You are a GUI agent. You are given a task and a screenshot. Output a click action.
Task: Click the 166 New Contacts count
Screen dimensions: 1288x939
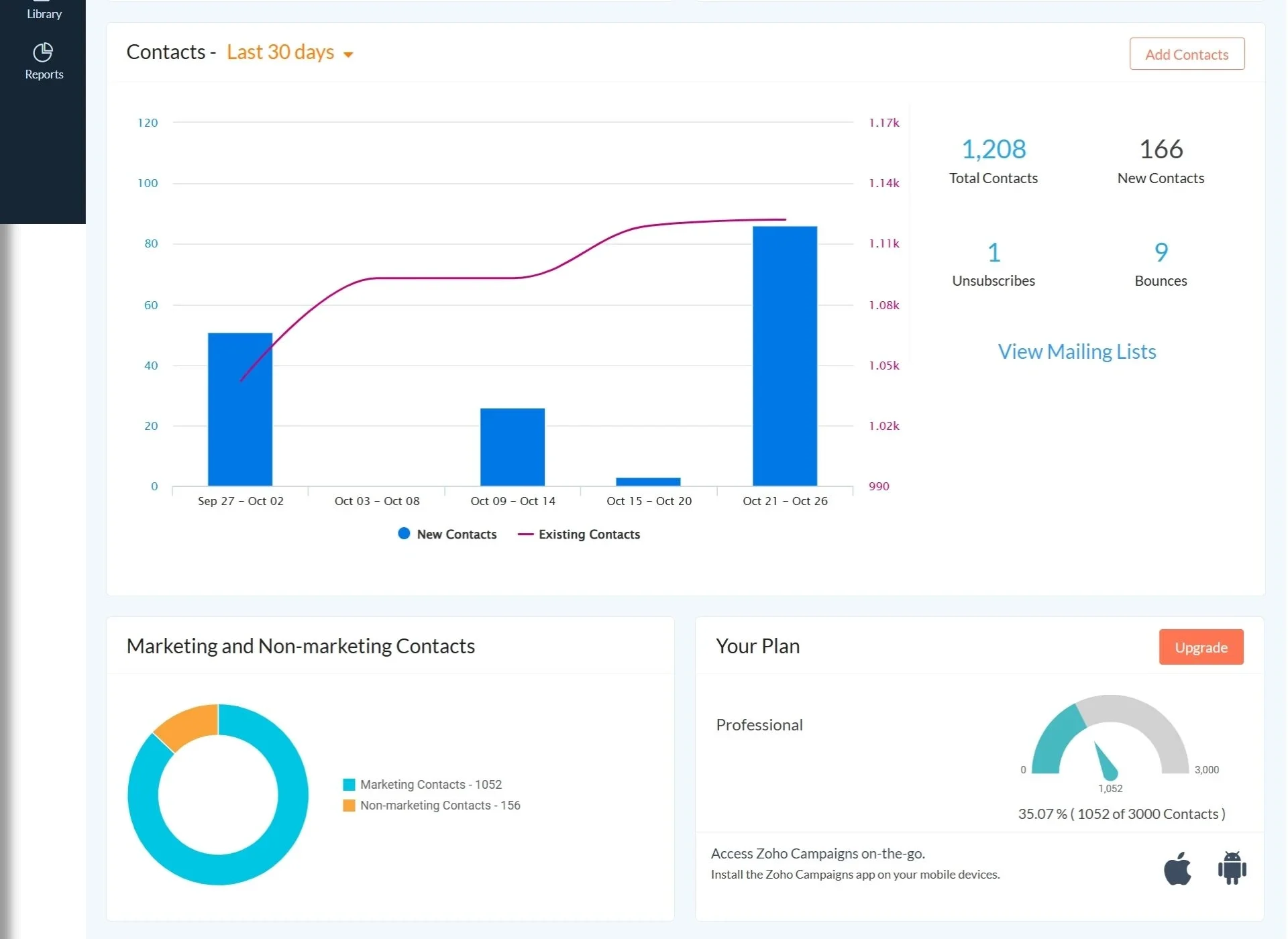tap(1161, 149)
